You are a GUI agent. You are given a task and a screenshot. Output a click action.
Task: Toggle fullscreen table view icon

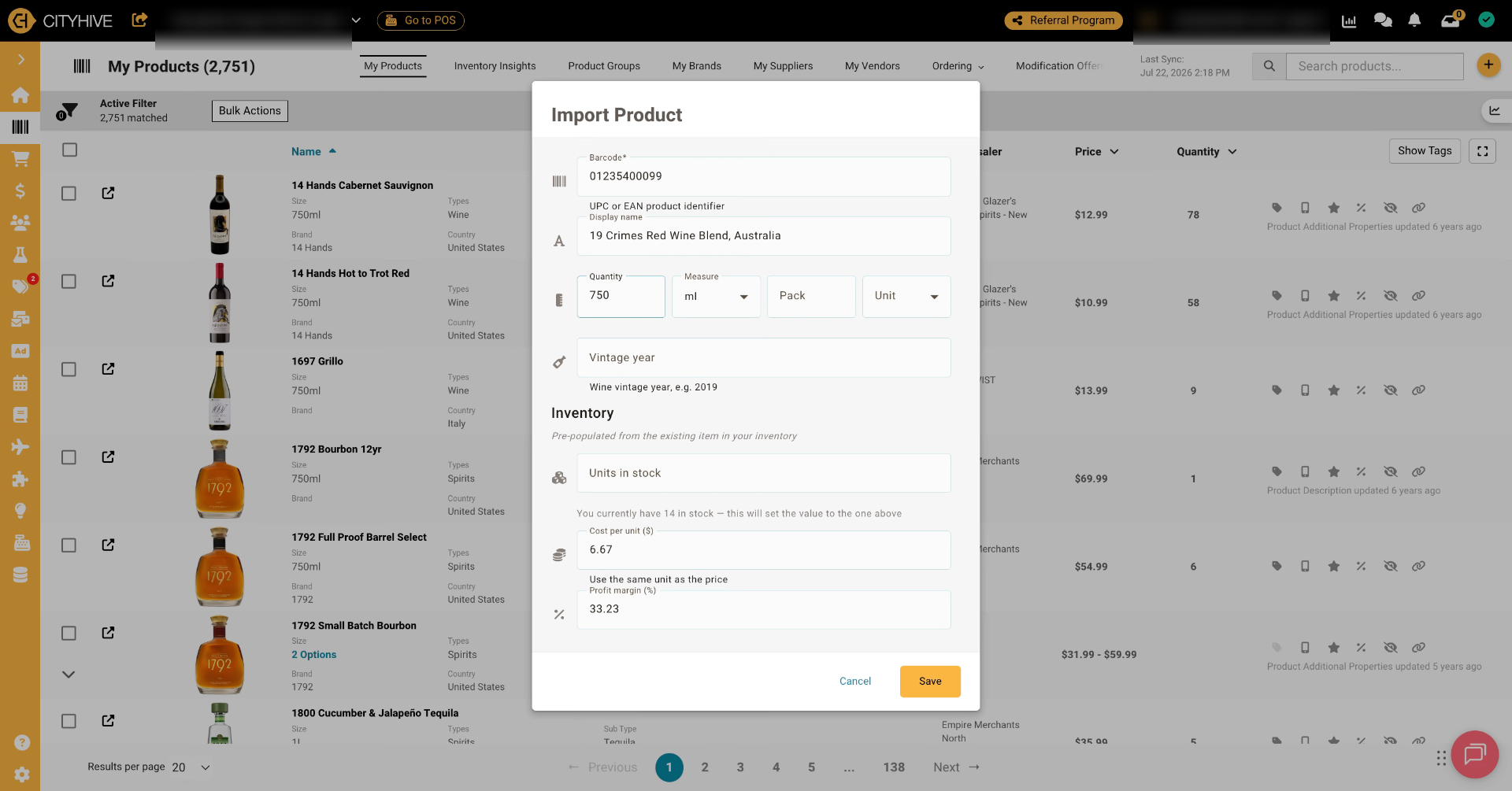coord(1482,151)
